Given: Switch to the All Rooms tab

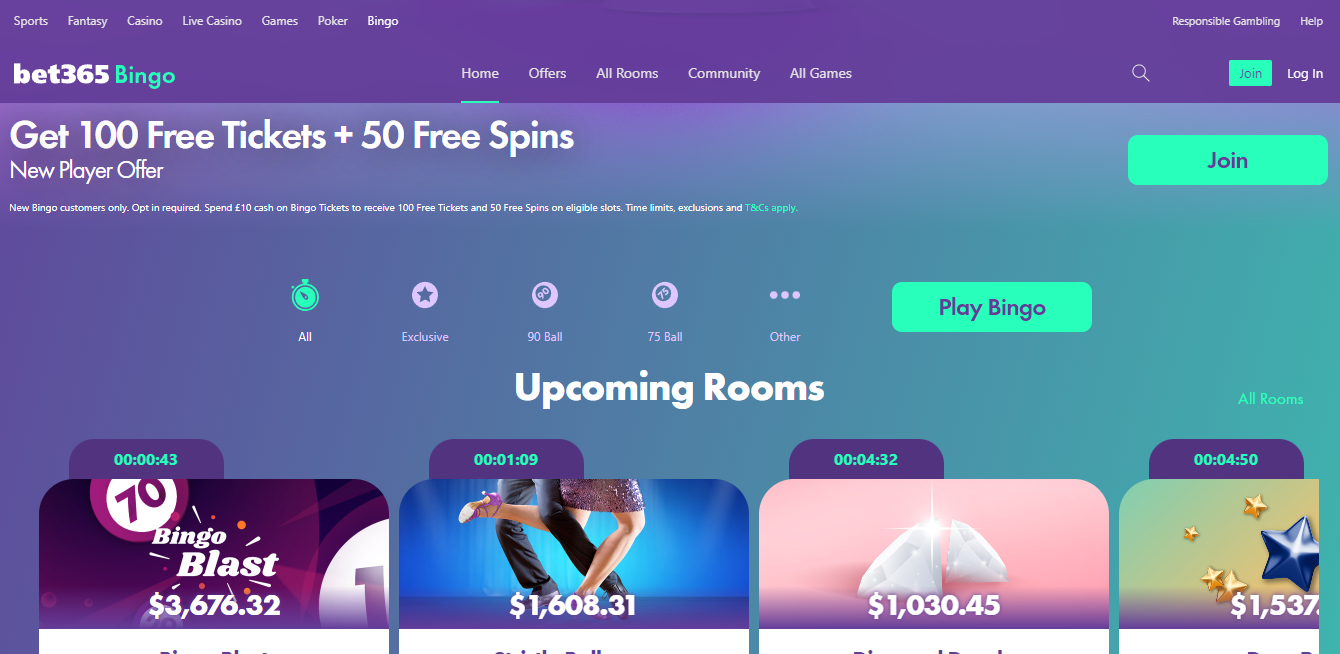Looking at the screenshot, I should point(627,73).
